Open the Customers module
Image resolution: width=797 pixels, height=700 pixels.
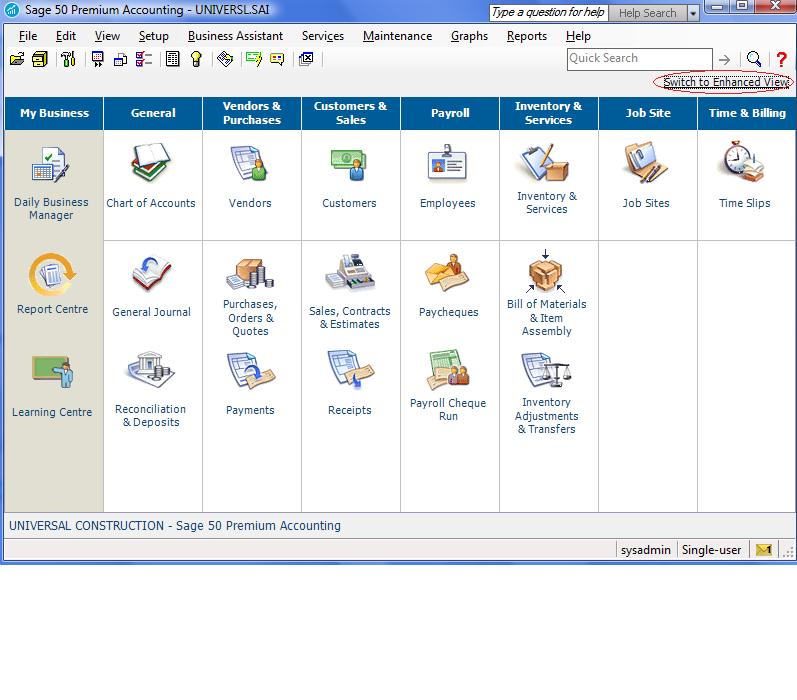pos(349,178)
